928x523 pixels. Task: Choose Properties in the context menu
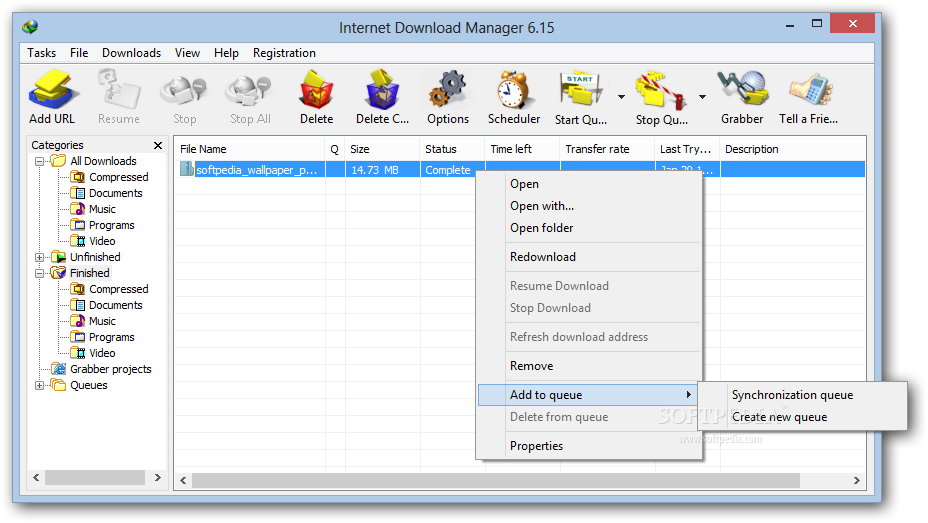[x=589, y=445]
